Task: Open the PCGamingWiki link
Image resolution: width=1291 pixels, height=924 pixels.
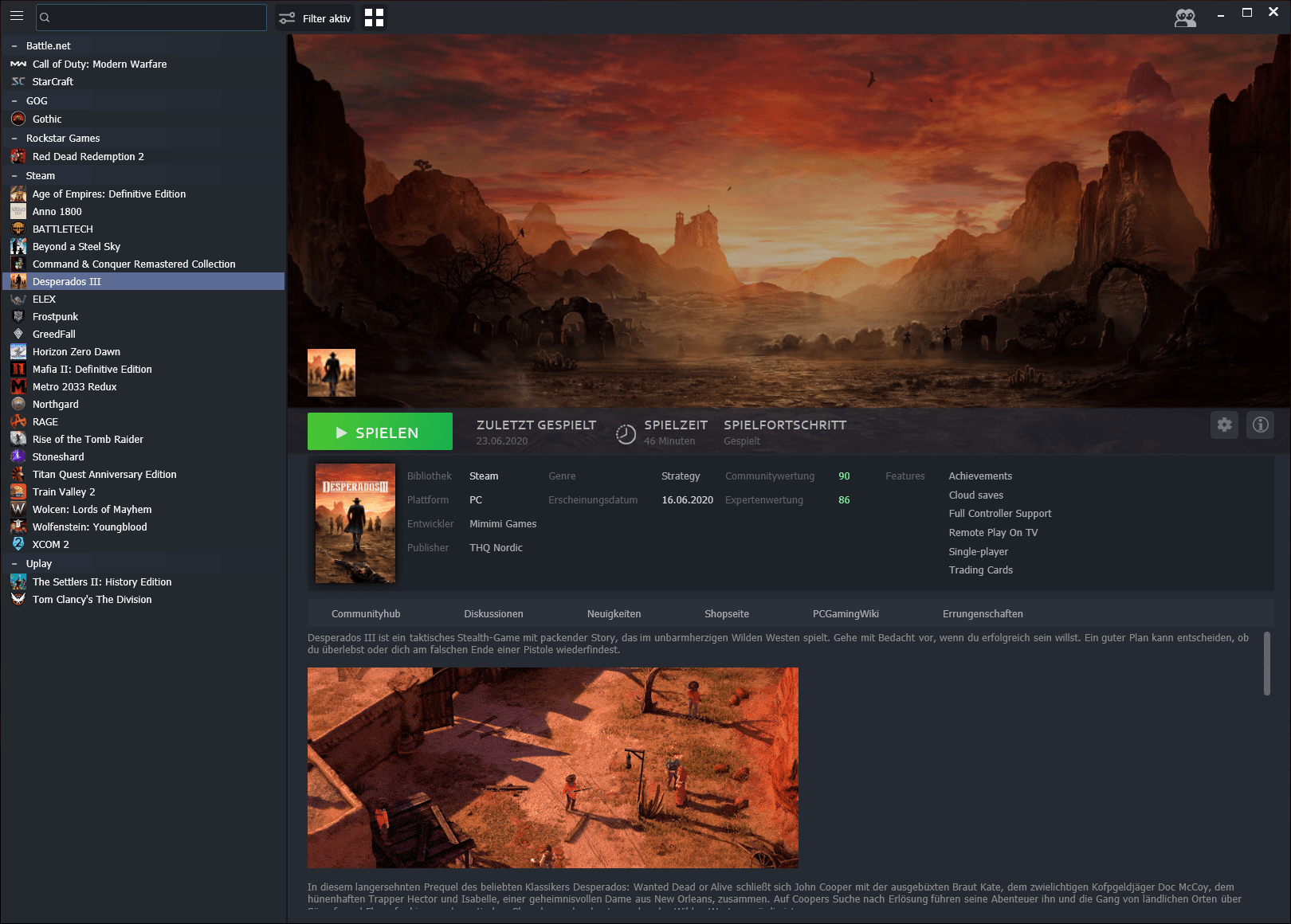Action: point(846,614)
